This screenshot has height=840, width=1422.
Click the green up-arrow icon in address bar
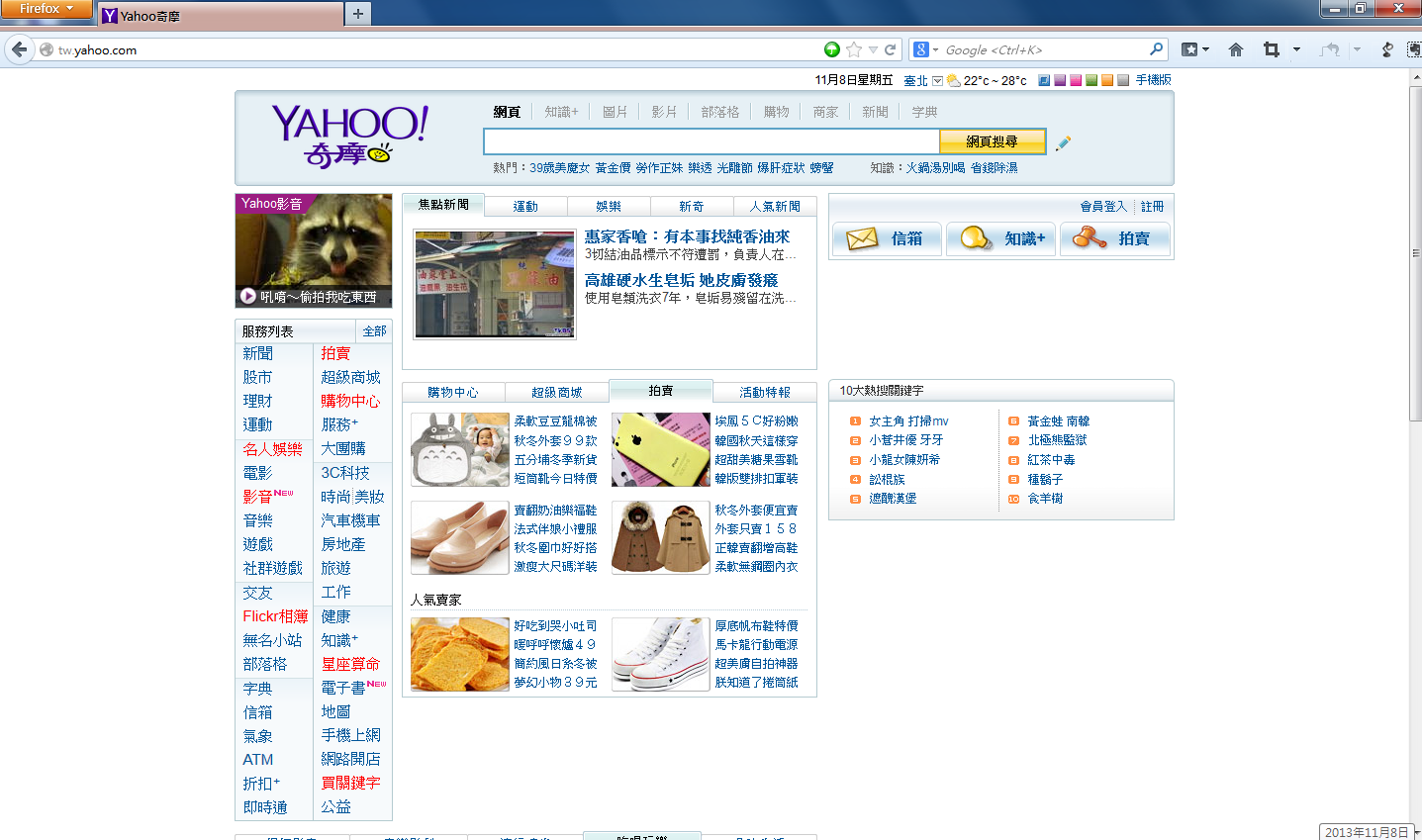click(x=832, y=49)
